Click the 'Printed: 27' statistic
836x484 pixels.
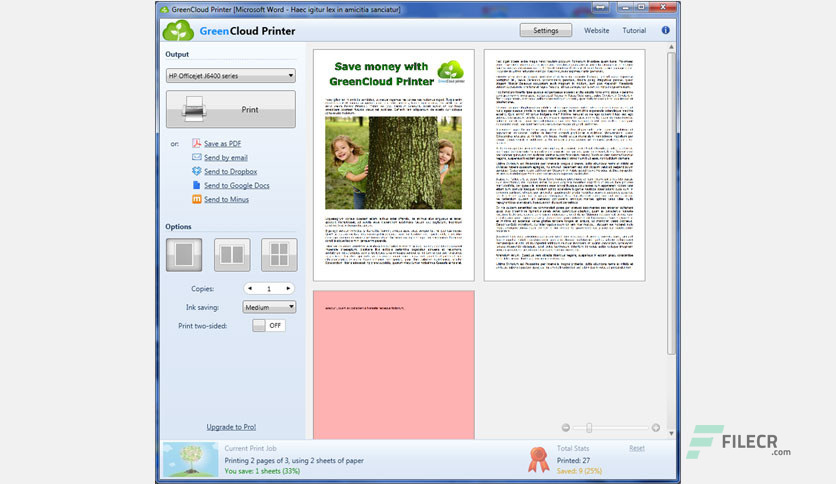(x=573, y=460)
